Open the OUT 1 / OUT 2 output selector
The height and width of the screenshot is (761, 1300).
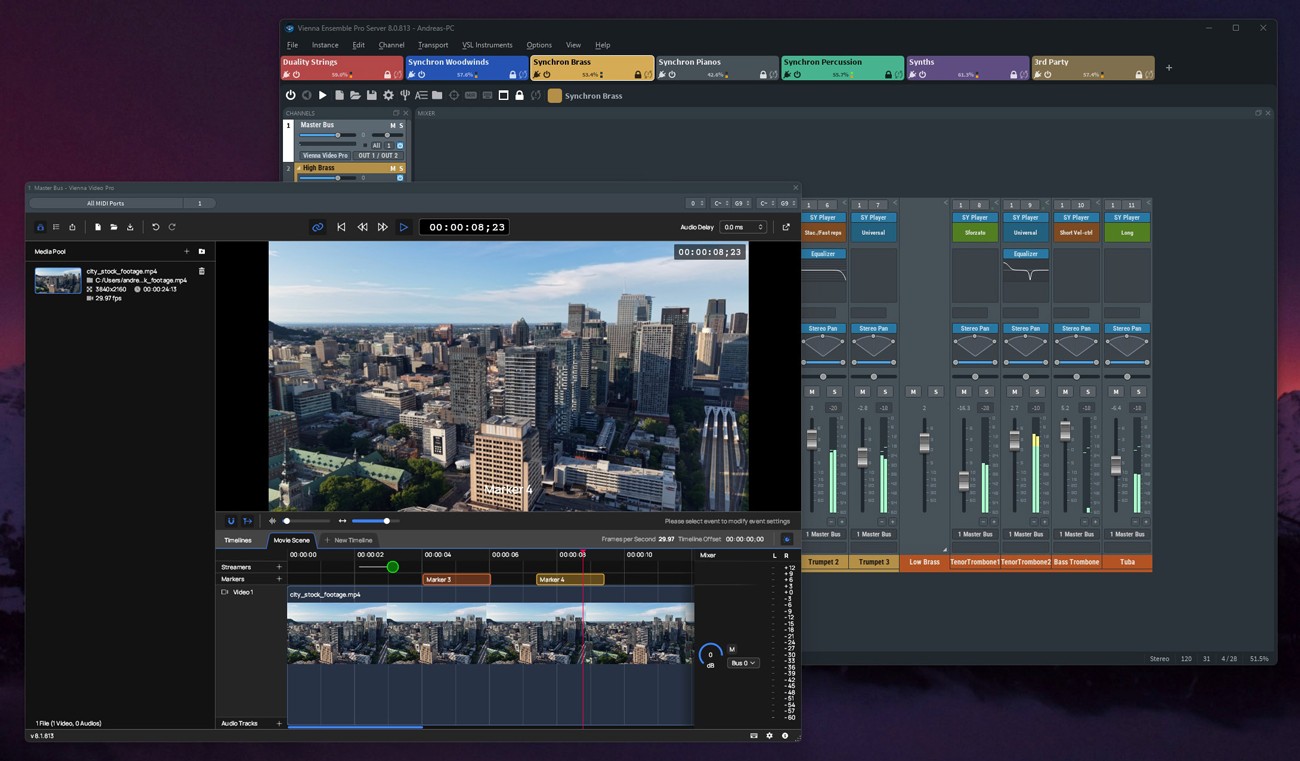tap(379, 156)
